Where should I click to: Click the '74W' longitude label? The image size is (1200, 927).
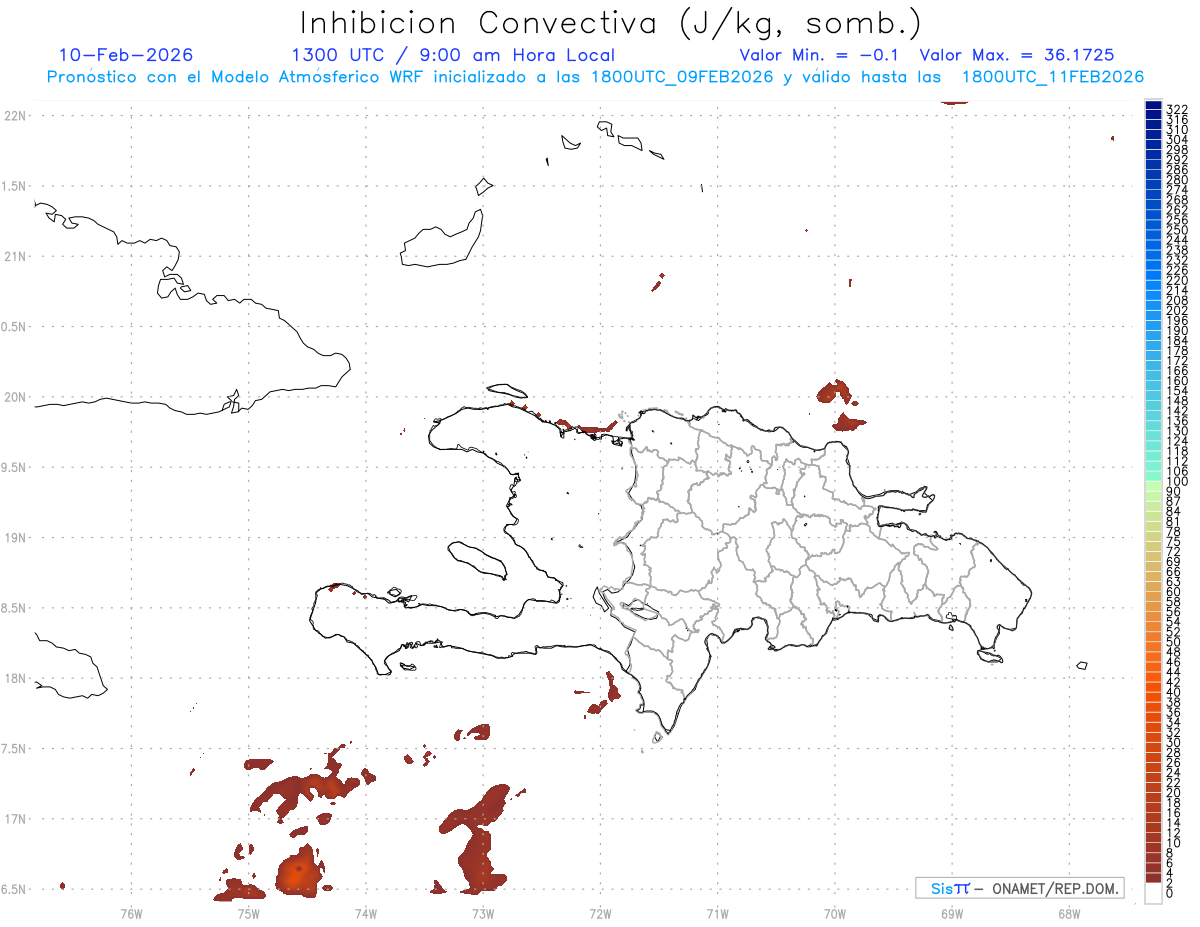366,912
